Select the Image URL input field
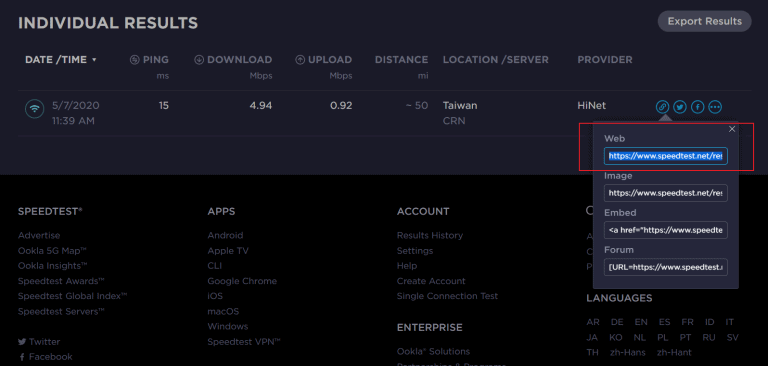The image size is (768, 366). point(666,193)
